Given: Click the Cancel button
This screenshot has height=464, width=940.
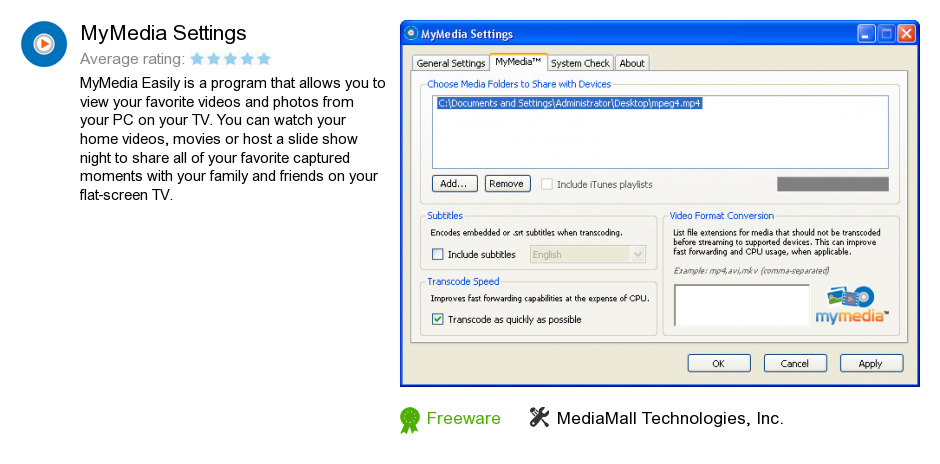Looking at the screenshot, I should [x=795, y=363].
